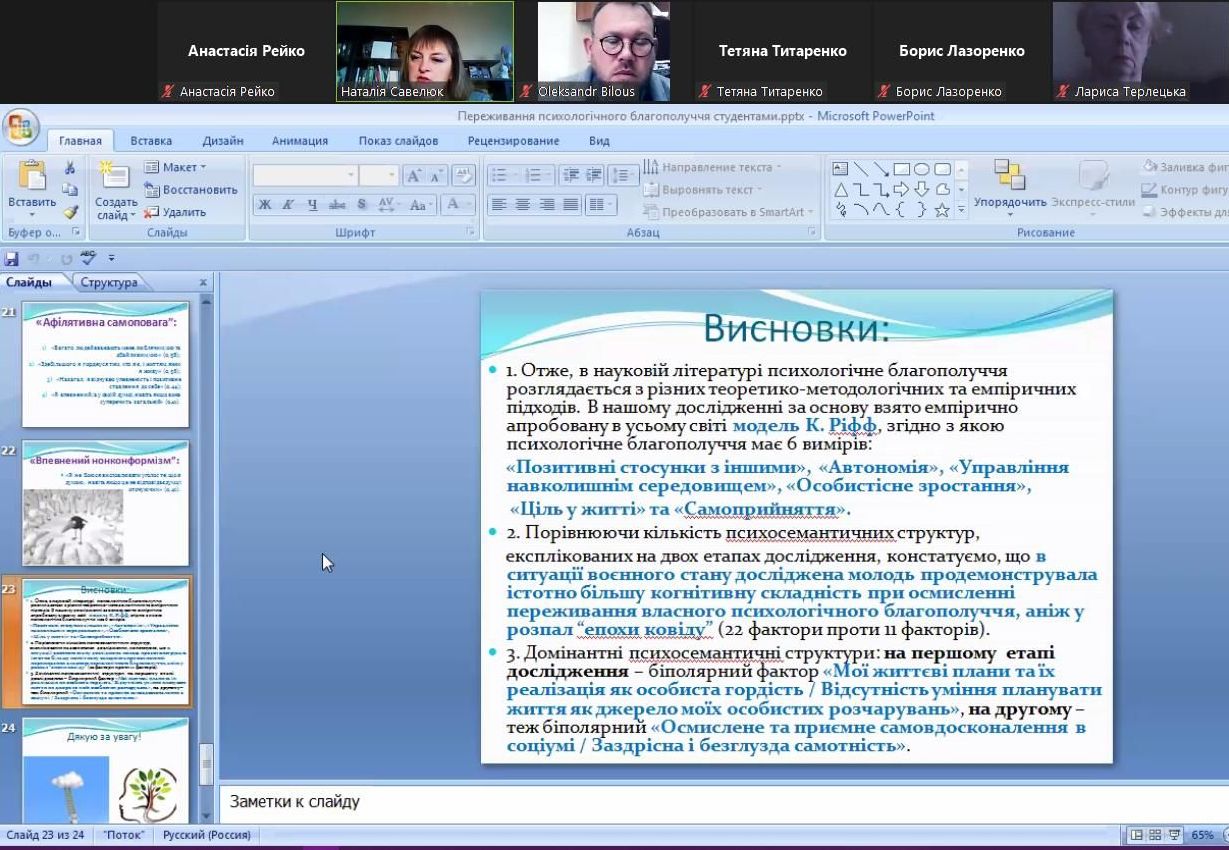The width and height of the screenshot is (1229, 850).
Task: Select slide 24 thumbnail 'Дякую за увагу!'
Action: click(105, 770)
